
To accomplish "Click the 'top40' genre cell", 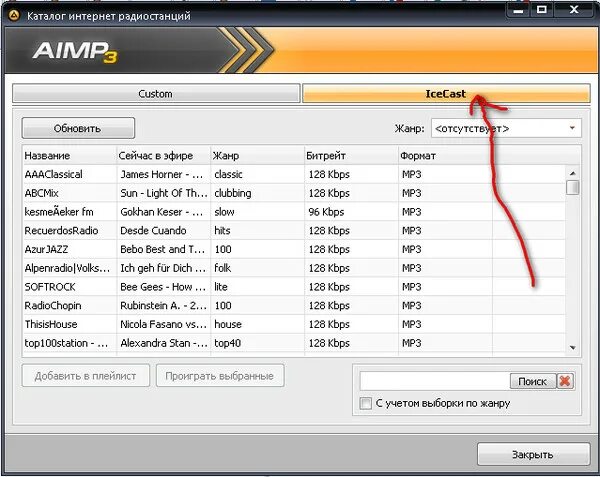I will [258, 343].
